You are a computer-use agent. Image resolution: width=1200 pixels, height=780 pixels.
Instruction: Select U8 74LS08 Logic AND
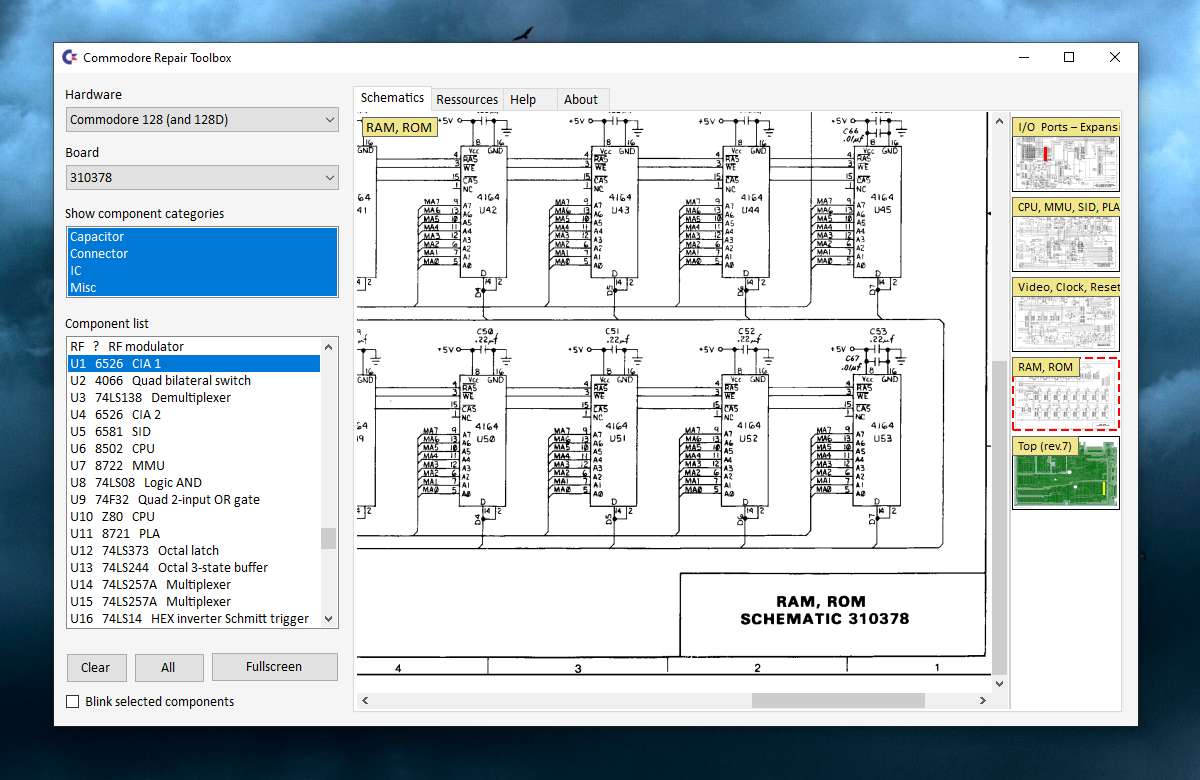click(x=194, y=483)
